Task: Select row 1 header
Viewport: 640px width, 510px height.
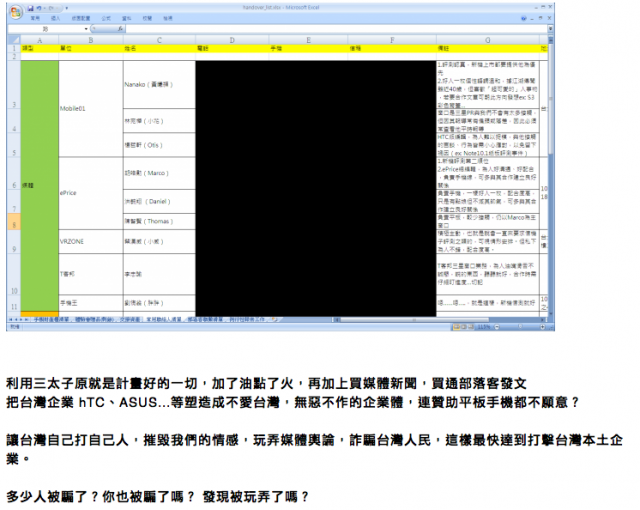Action: coord(14,49)
